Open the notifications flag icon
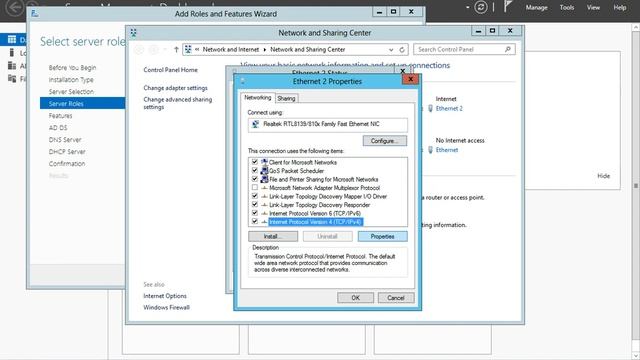This screenshot has width=640, height=360. pyautogui.click(x=507, y=7)
